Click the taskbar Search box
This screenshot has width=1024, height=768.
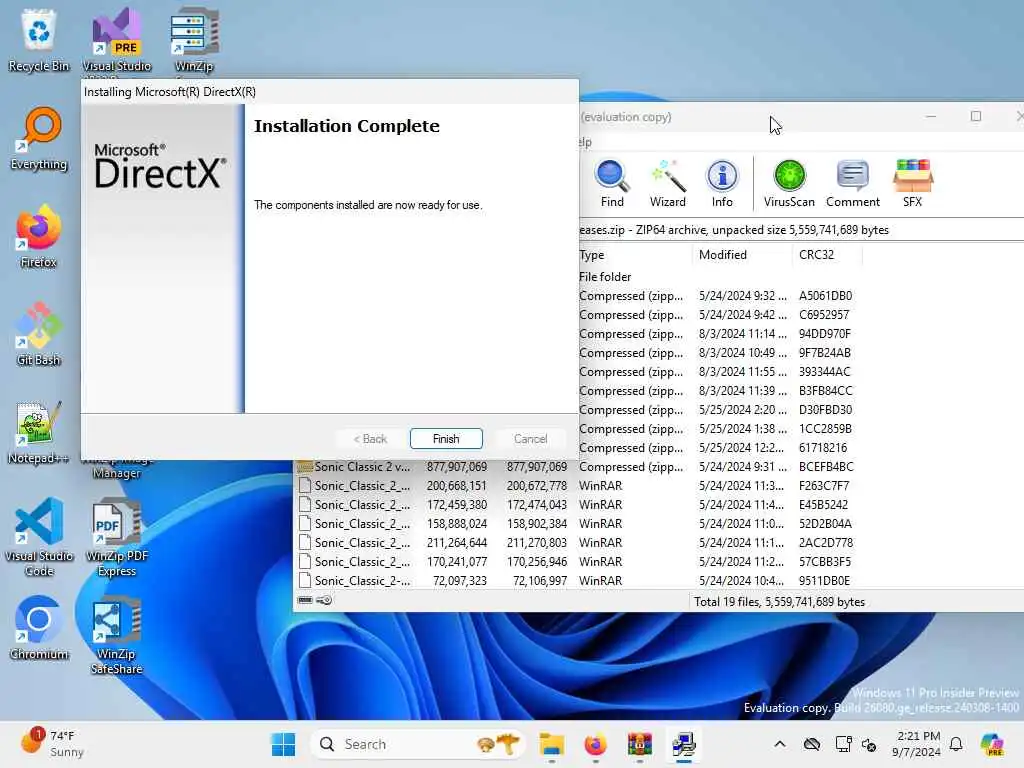point(418,744)
